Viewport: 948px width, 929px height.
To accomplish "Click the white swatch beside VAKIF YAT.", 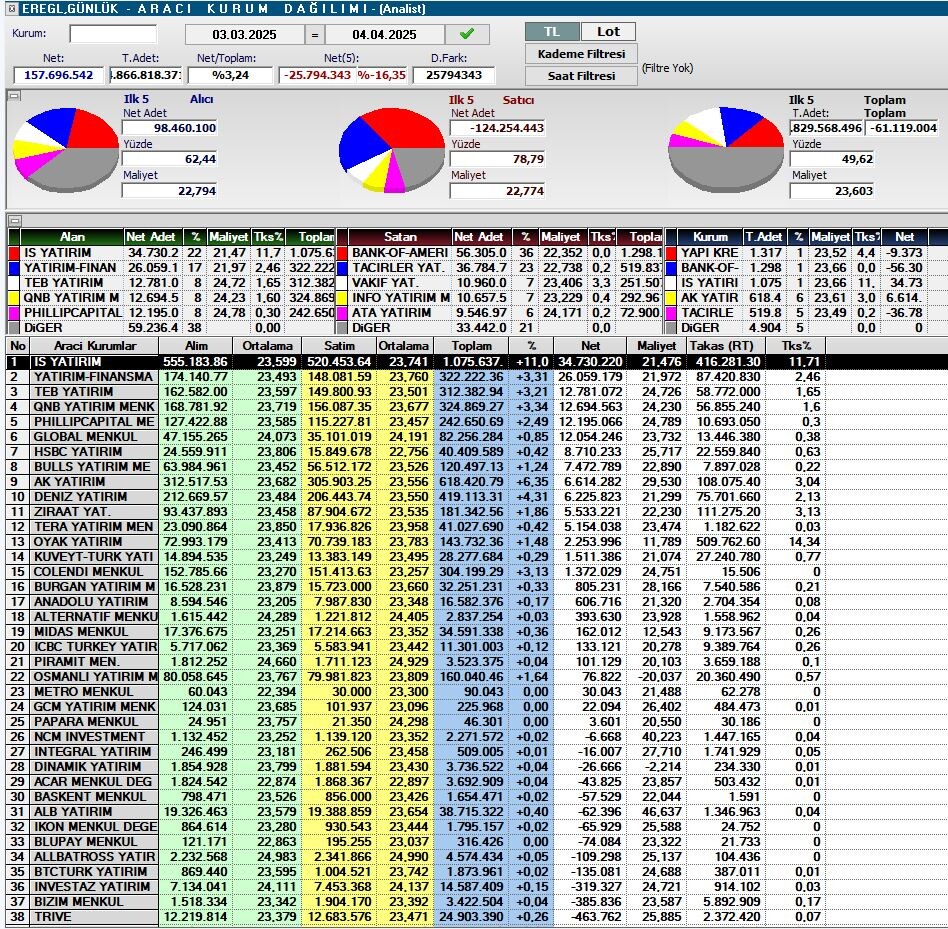I will tap(342, 283).
